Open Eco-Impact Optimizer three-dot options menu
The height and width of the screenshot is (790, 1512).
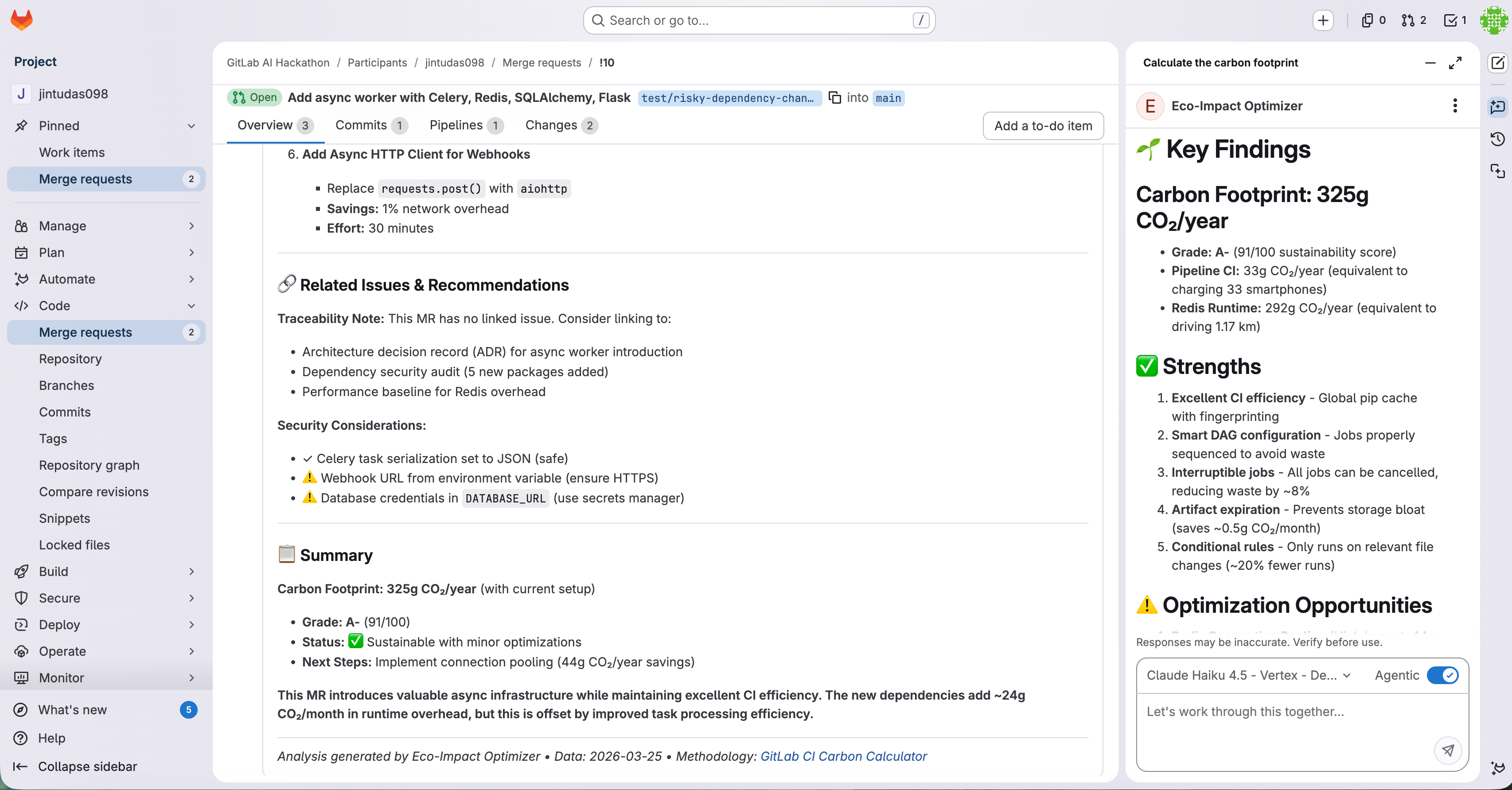(x=1454, y=105)
